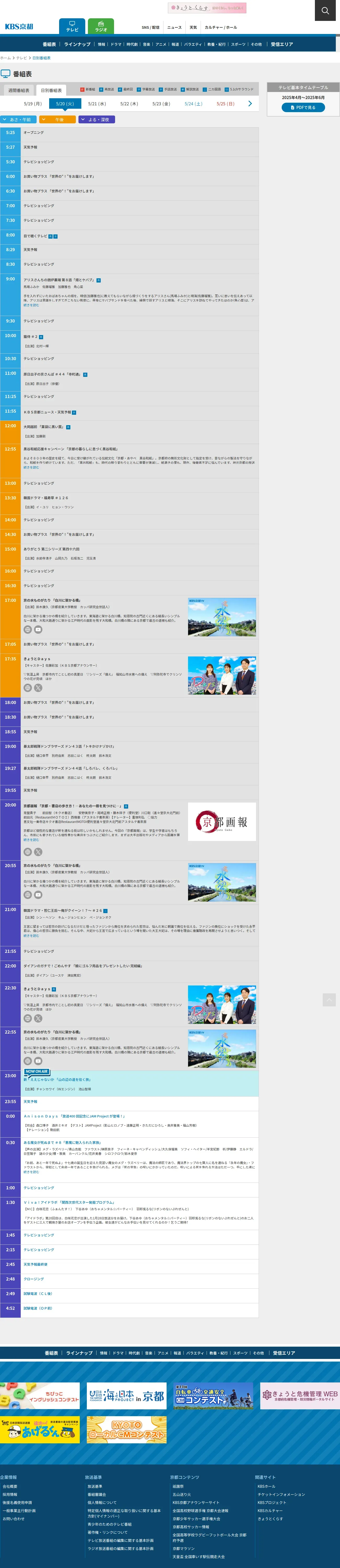Select the テレビ tab
Screen dimensions: 340x1568
[x=72, y=26]
